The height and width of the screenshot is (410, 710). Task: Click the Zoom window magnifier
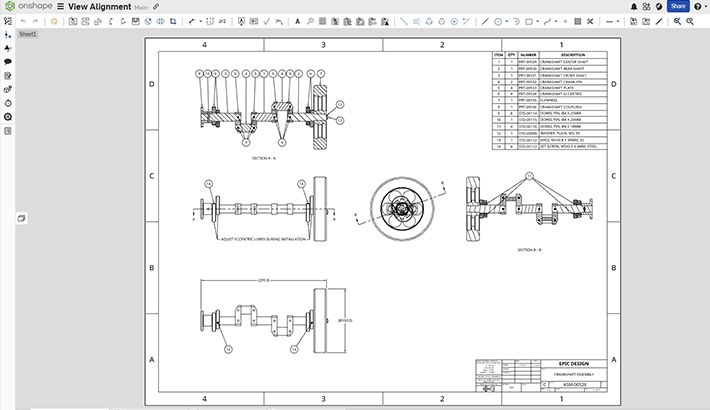tap(690, 21)
